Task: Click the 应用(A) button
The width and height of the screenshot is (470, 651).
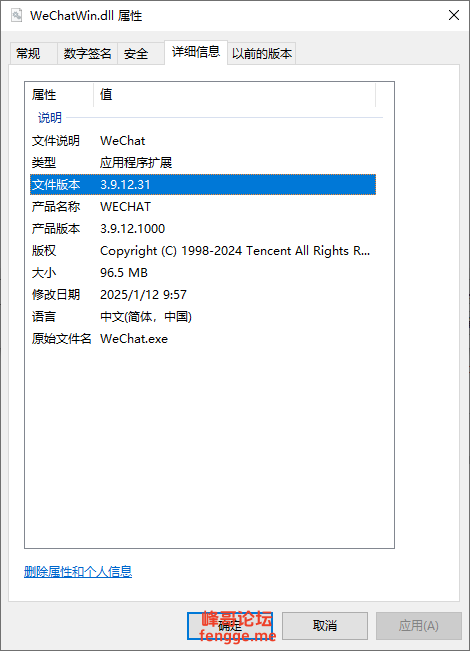Action: click(x=419, y=626)
